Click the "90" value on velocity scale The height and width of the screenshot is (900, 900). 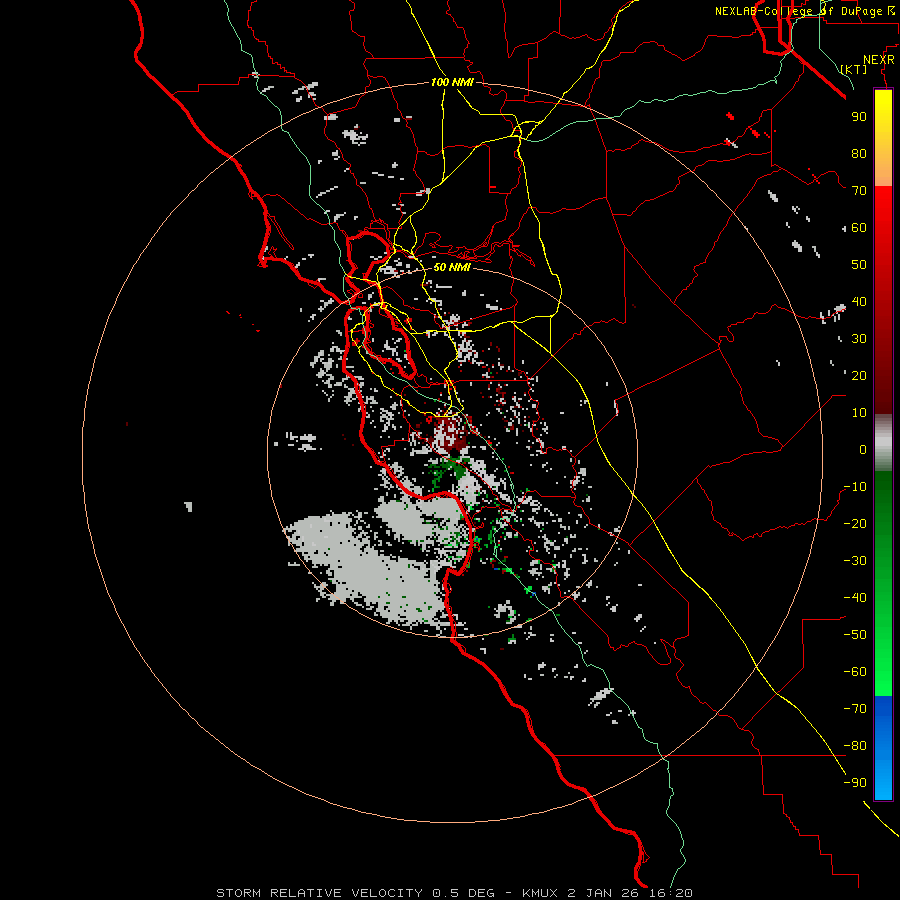point(859,117)
